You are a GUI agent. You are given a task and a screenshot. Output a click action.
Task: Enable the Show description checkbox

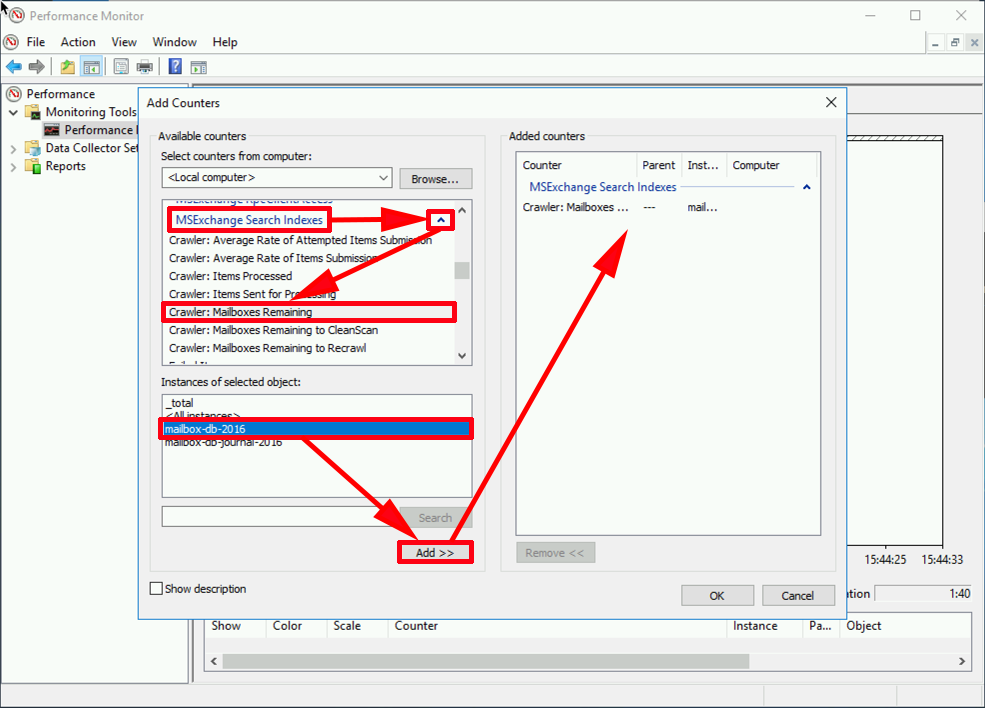[x=156, y=589]
